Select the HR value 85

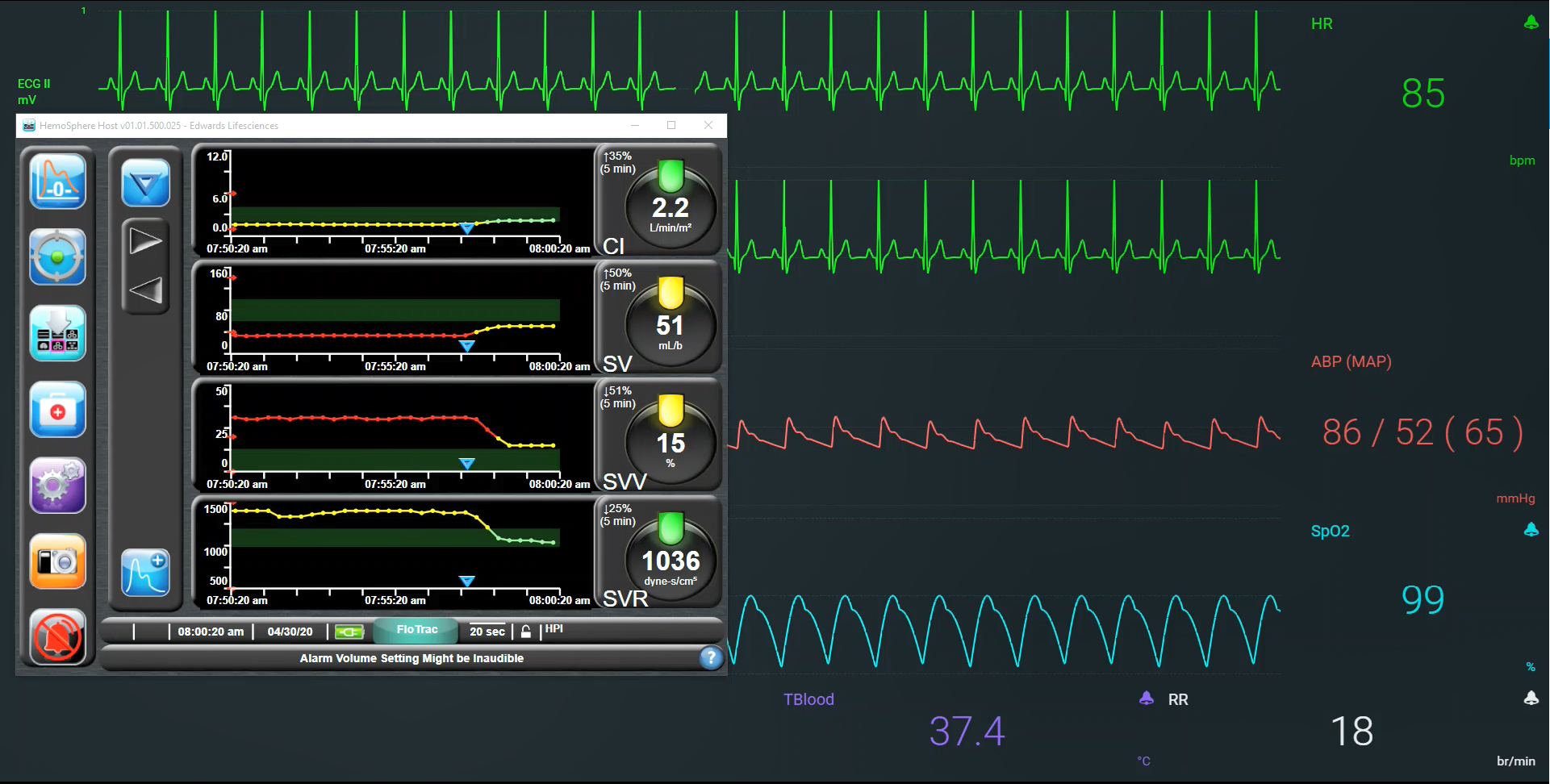click(x=1423, y=94)
